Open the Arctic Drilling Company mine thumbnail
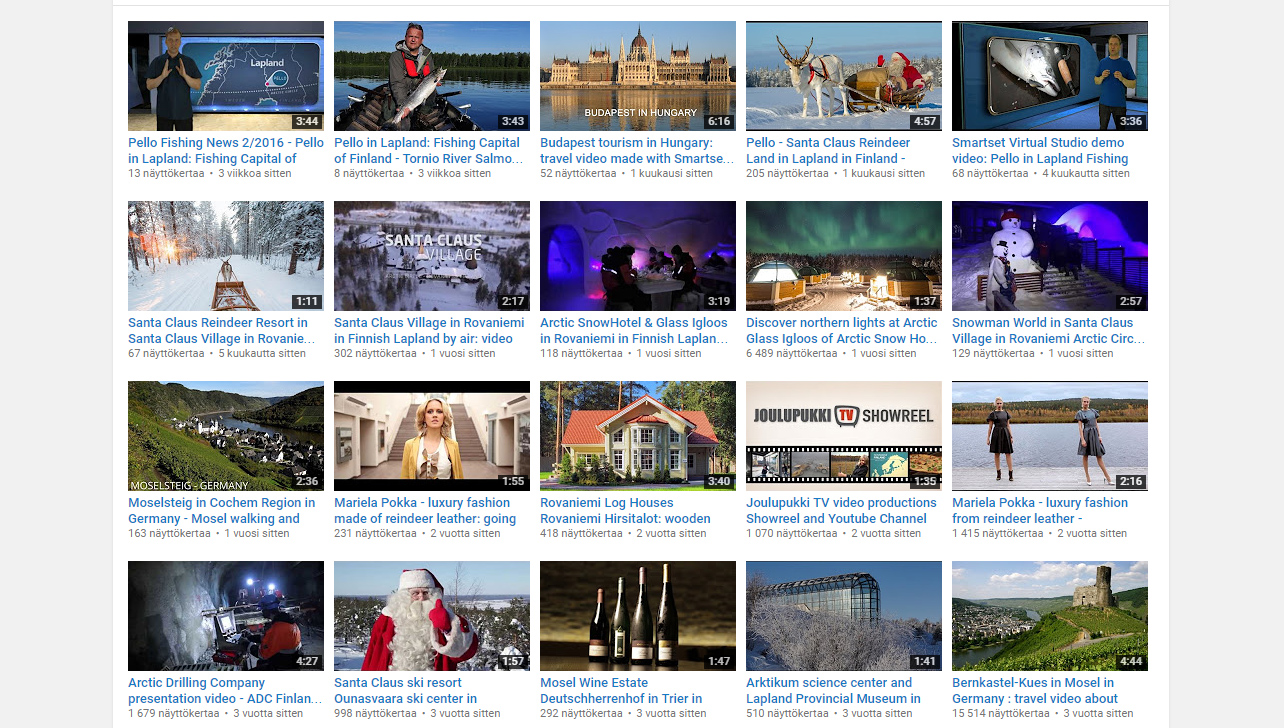This screenshot has height=728, width=1284. coord(226,616)
